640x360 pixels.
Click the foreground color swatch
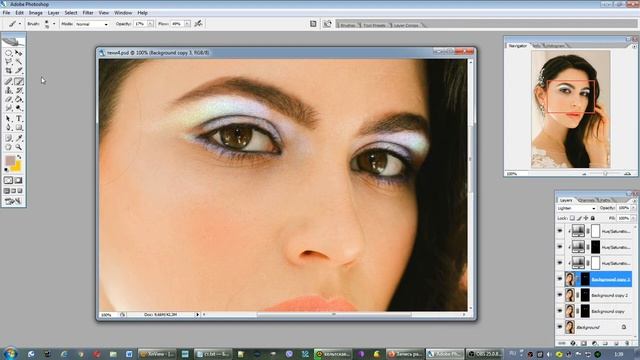point(10,160)
